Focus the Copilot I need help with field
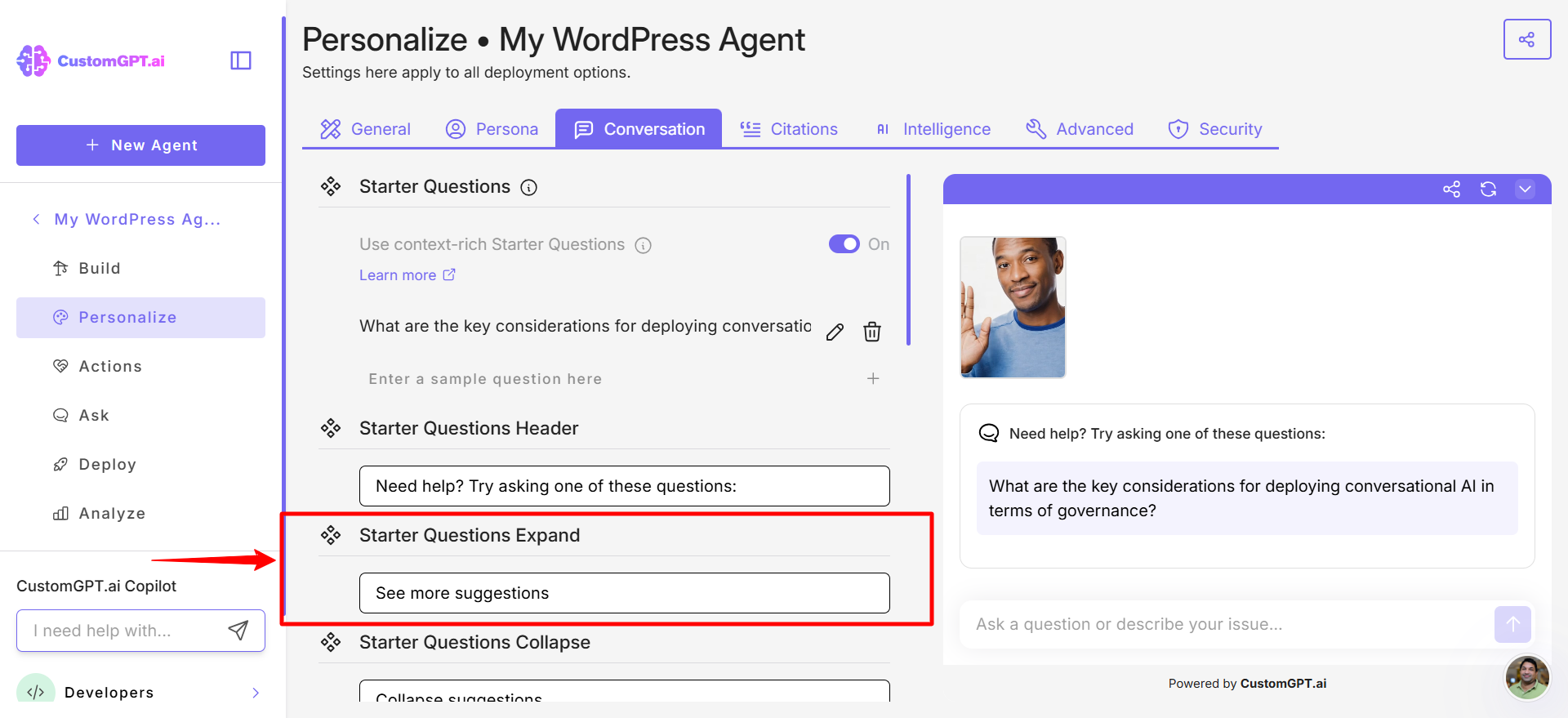Viewport: 1568px width, 718px height. [x=122, y=631]
